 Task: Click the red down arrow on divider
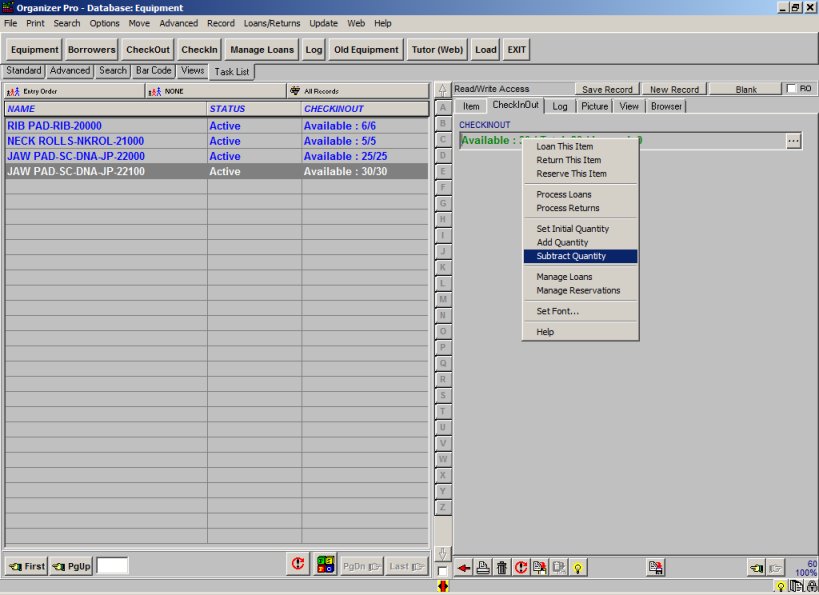pyautogui.click(x=442, y=587)
